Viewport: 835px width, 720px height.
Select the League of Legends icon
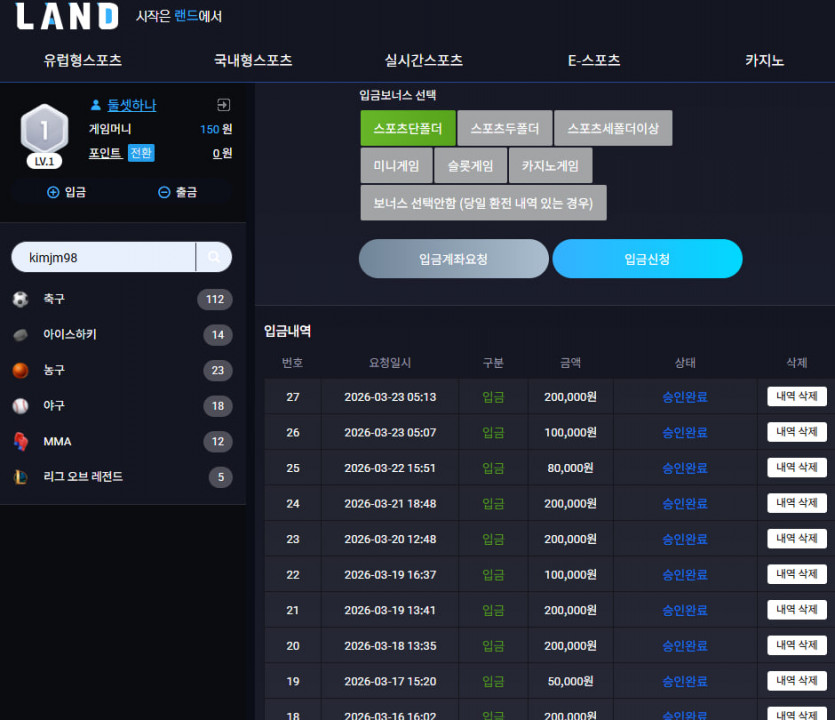pyautogui.click(x=20, y=477)
